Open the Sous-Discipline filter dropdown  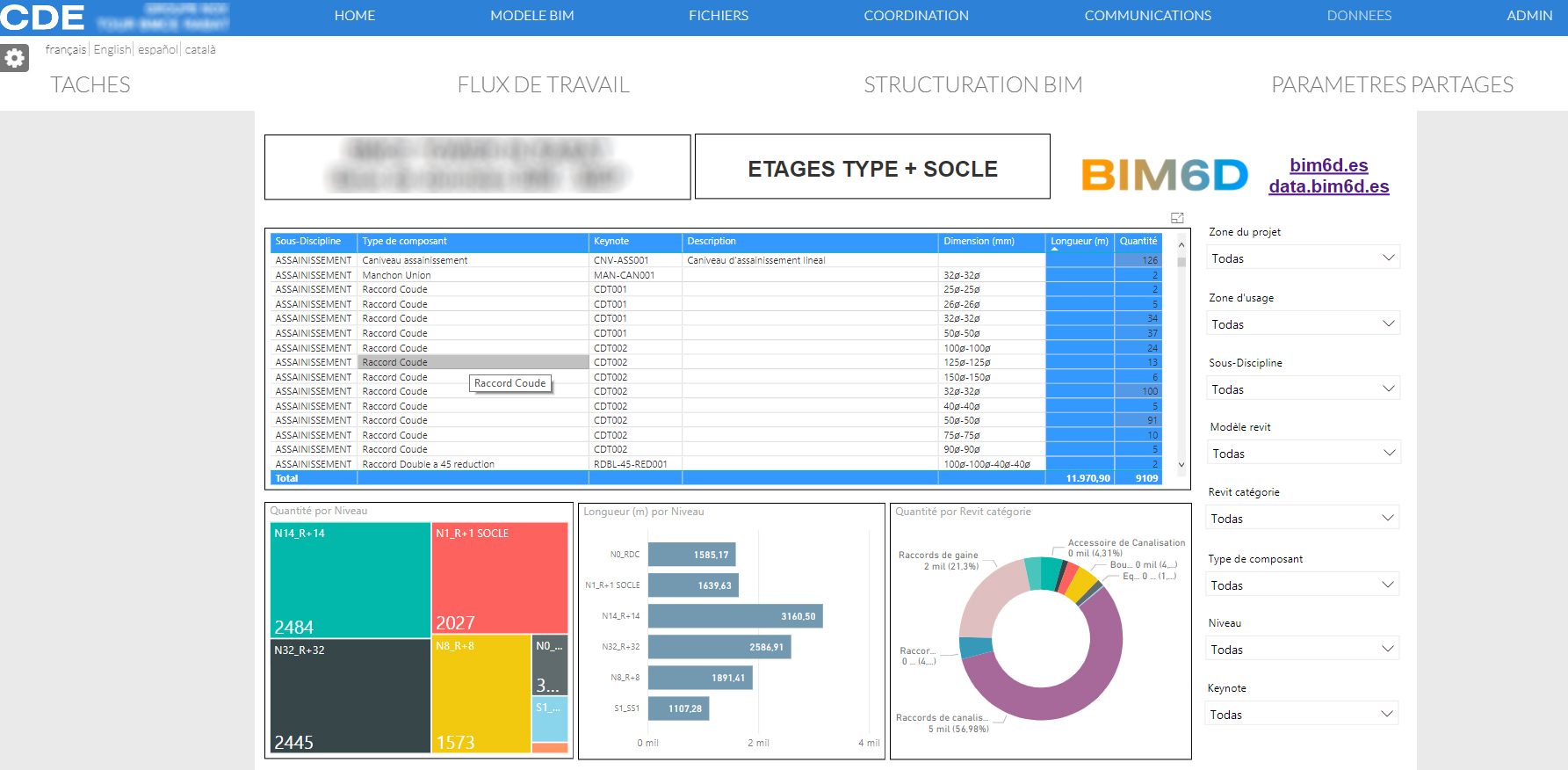tap(1302, 389)
